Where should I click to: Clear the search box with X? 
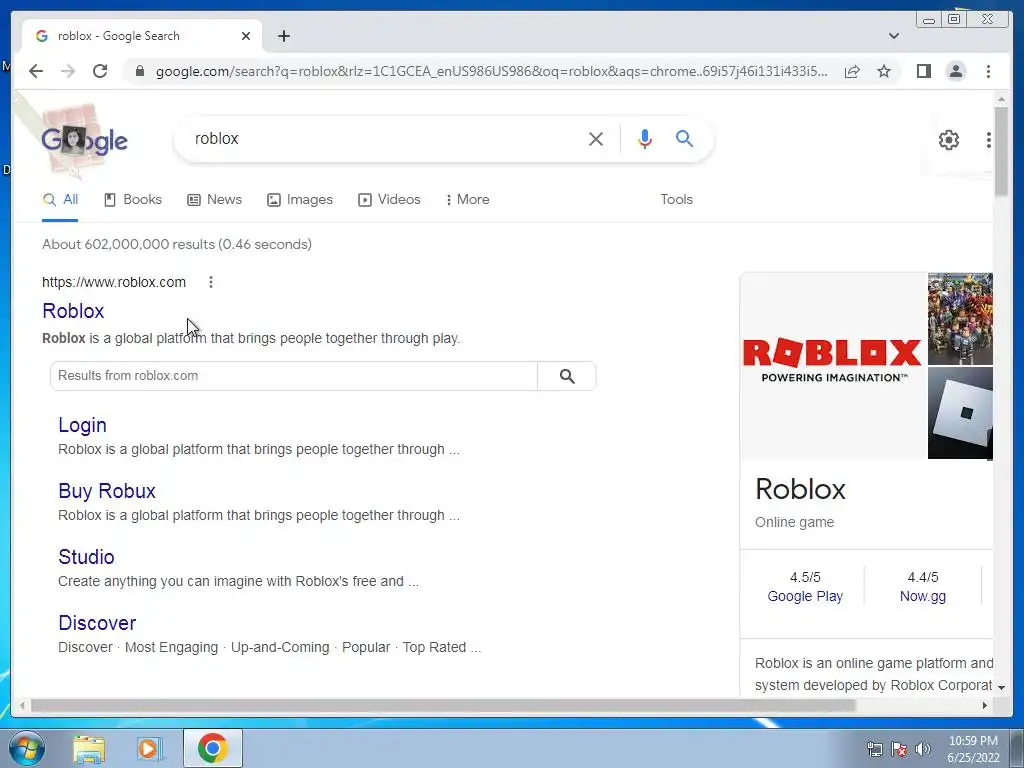[x=596, y=139]
